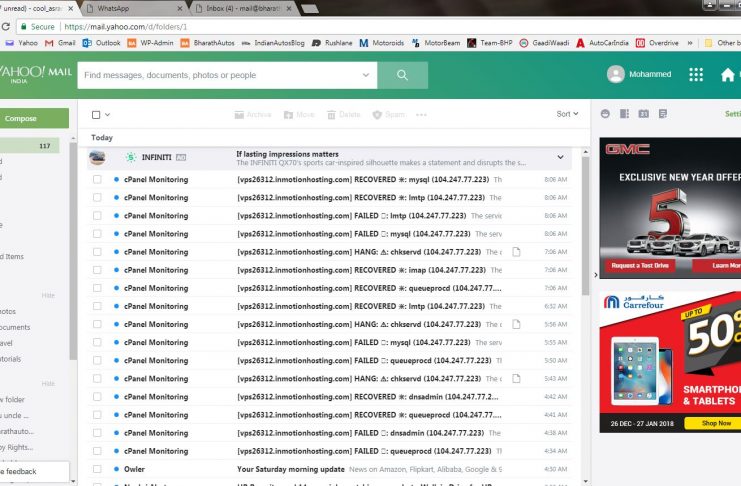This screenshot has height=486, width=741.
Task: Check the box for the Owler email
Action: click(x=97, y=468)
